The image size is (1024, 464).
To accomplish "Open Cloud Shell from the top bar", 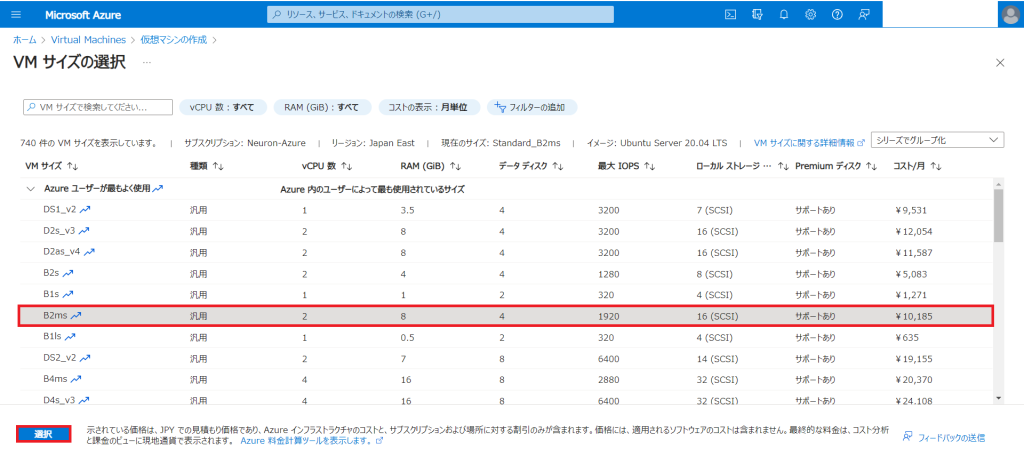I will click(x=731, y=14).
